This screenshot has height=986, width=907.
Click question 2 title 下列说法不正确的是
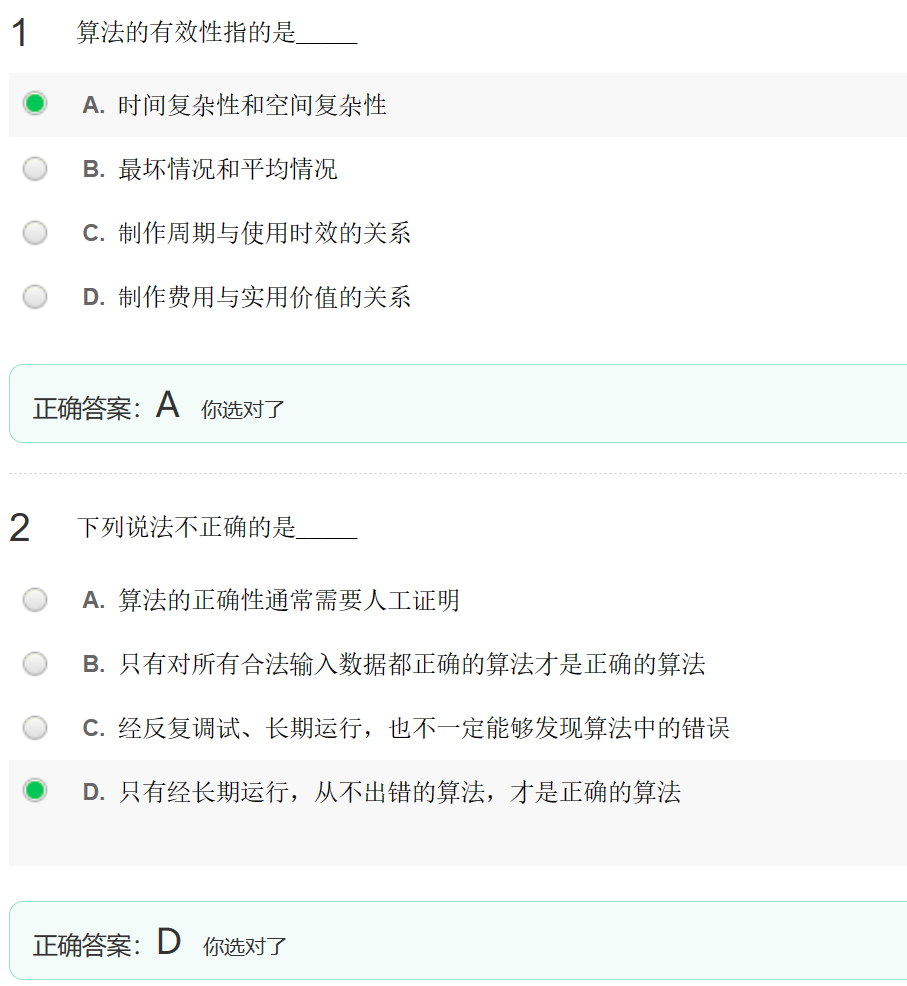186,527
